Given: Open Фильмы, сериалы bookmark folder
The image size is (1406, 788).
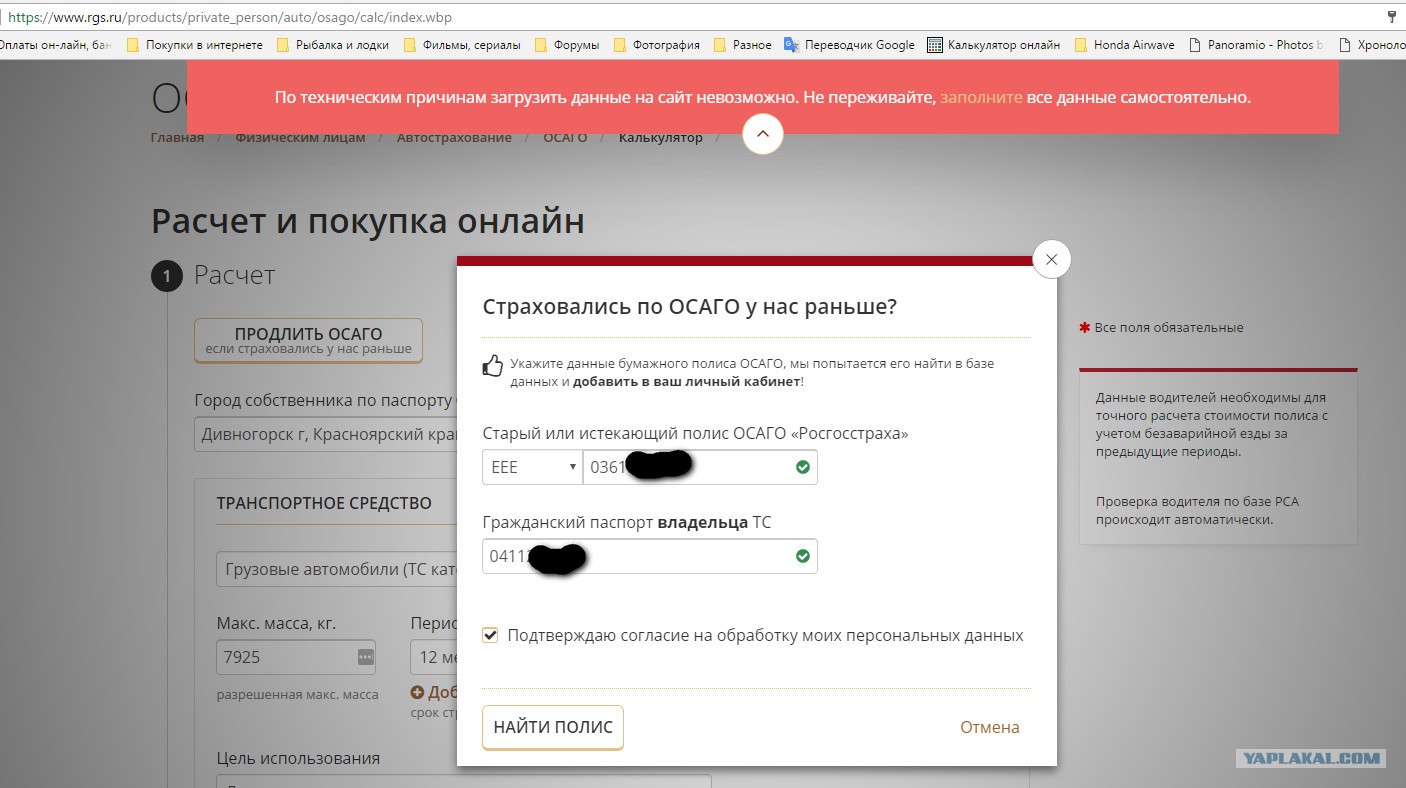Looking at the screenshot, I should (463, 45).
